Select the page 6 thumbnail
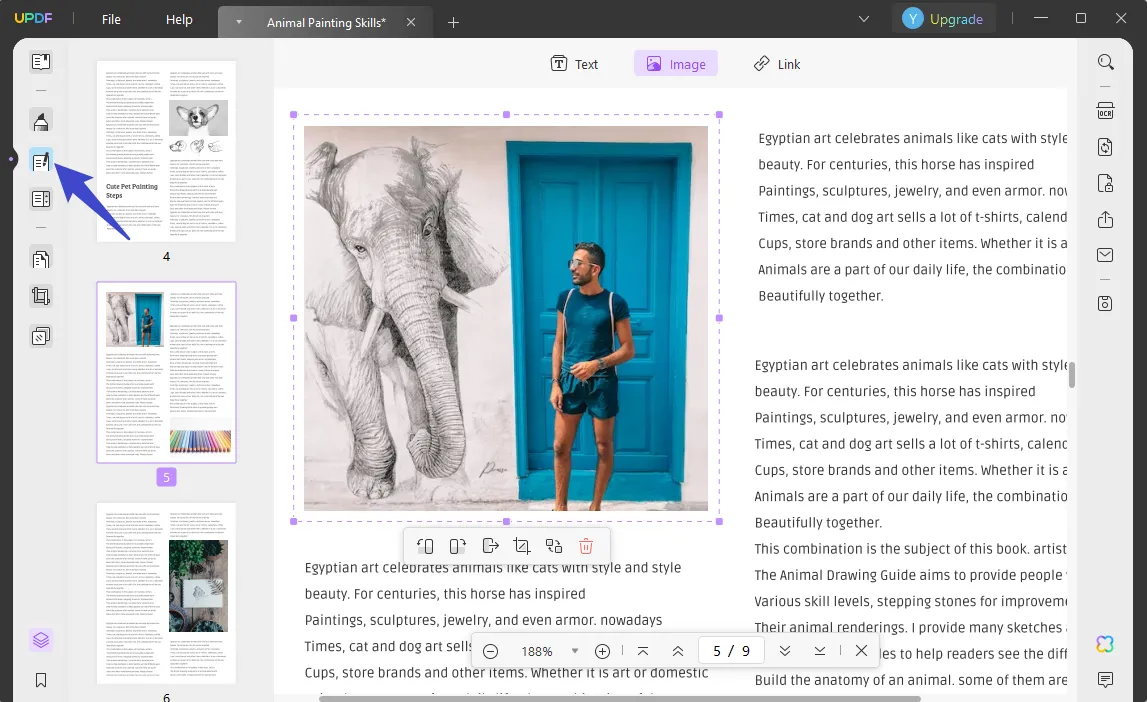 coord(166,590)
